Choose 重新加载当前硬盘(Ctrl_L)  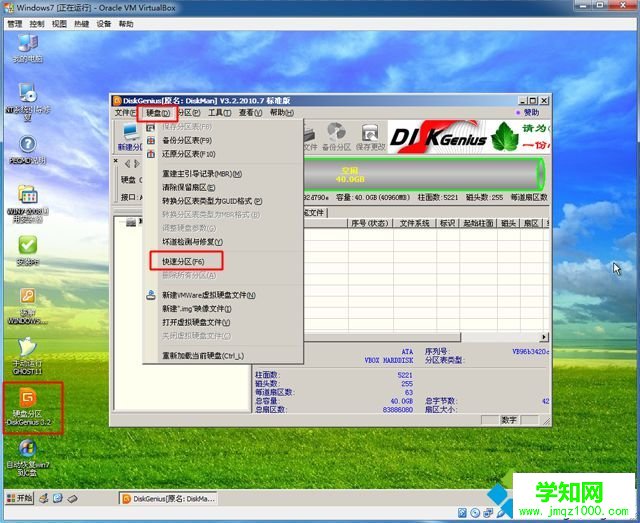pos(223,356)
